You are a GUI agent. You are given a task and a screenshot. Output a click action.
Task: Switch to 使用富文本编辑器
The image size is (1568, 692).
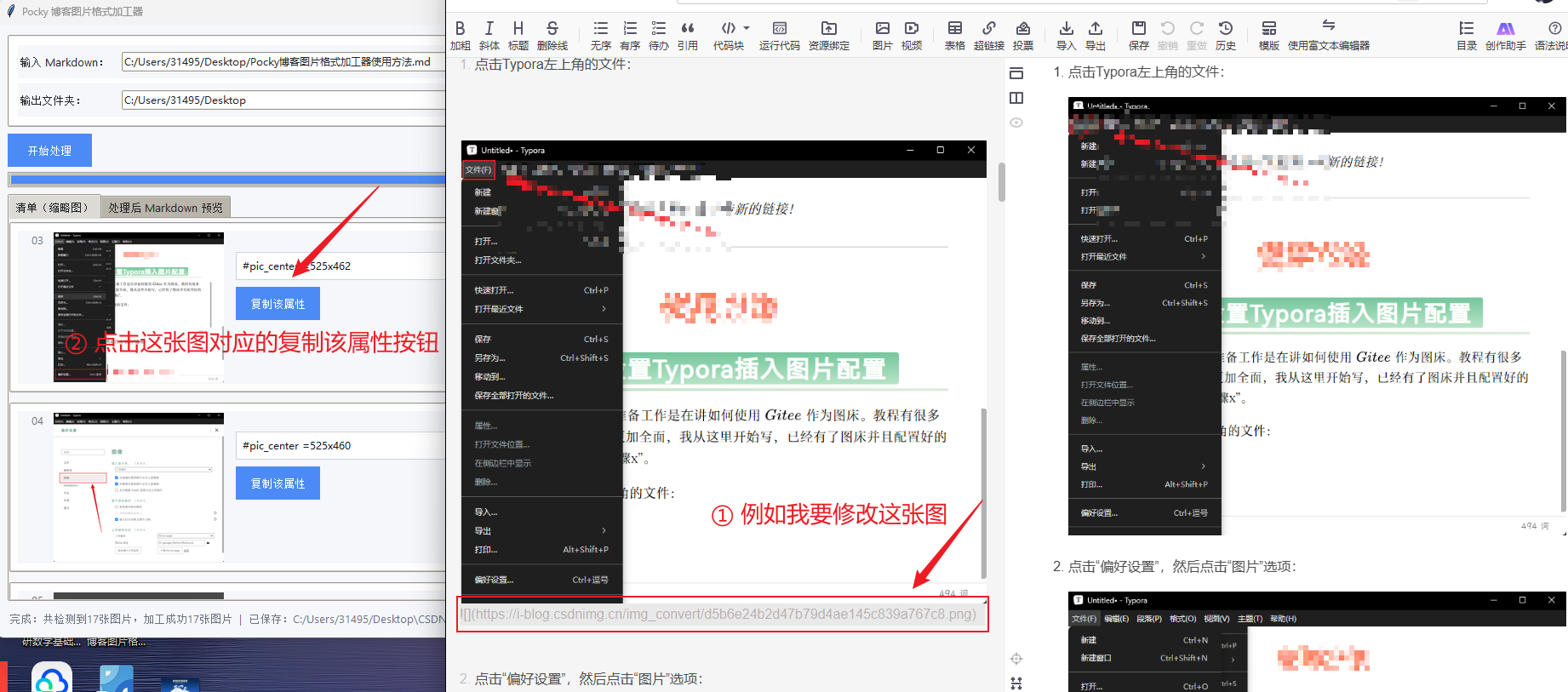coord(1329,36)
